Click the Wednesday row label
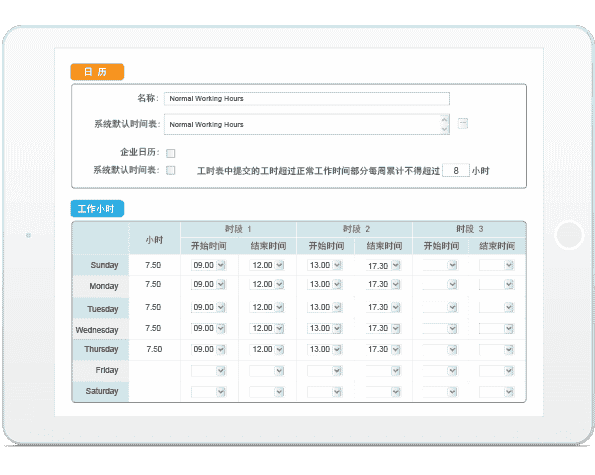The height and width of the screenshot is (475, 595). point(97,330)
